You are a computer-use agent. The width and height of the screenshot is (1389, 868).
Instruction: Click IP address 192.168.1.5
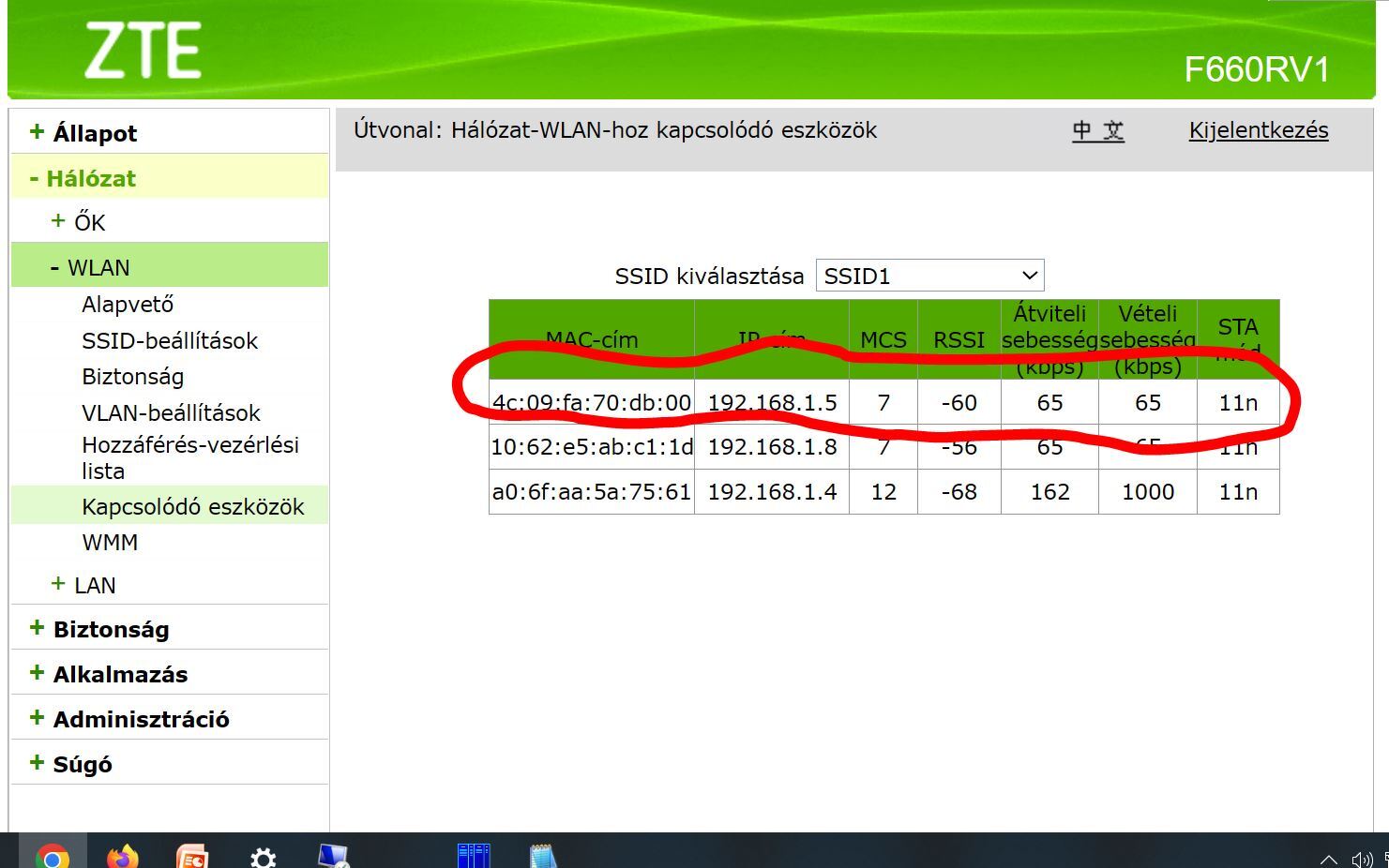(x=772, y=402)
